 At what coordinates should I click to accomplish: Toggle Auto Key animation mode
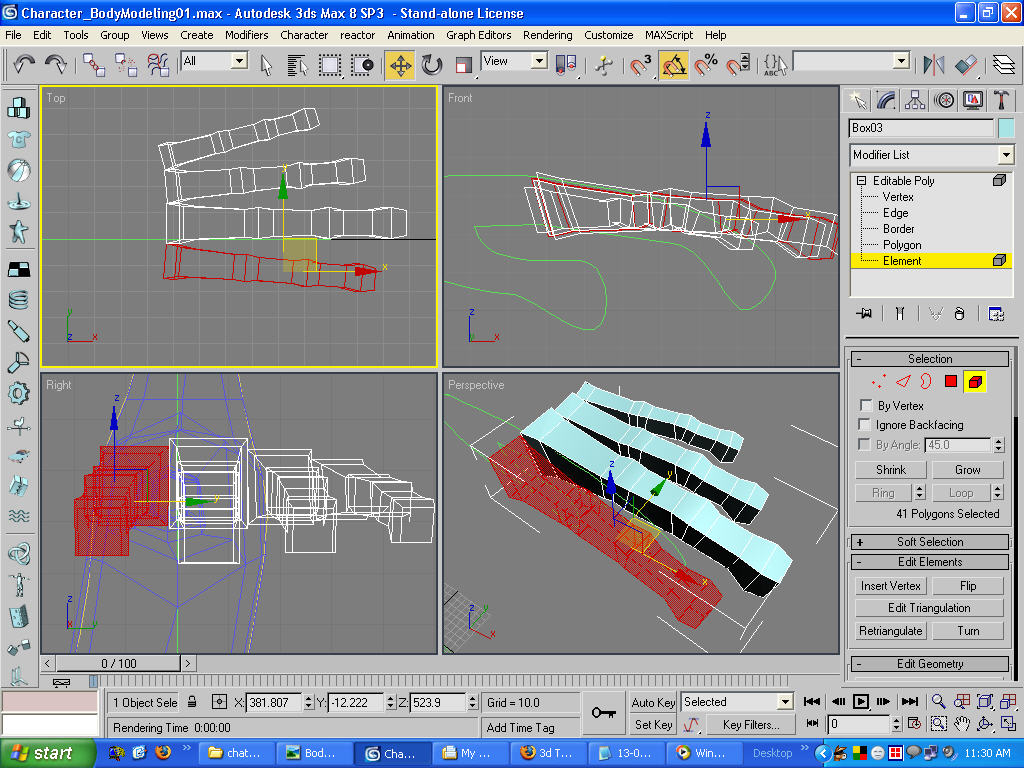(x=652, y=702)
